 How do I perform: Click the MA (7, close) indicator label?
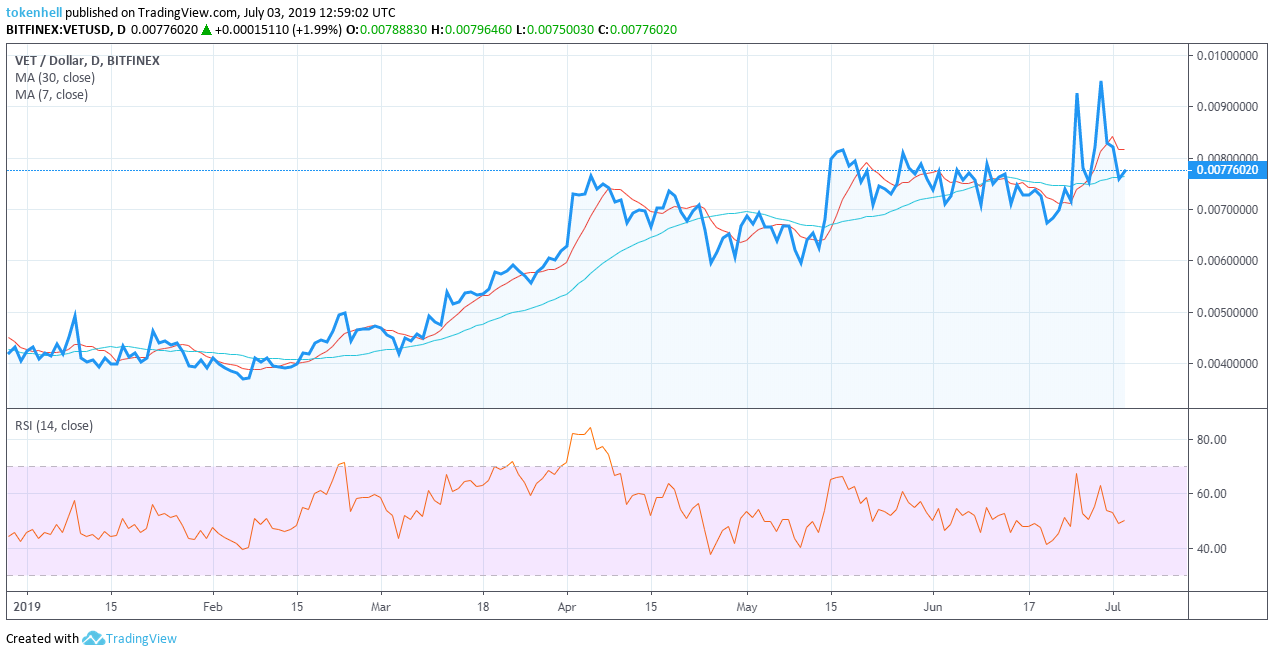51,95
